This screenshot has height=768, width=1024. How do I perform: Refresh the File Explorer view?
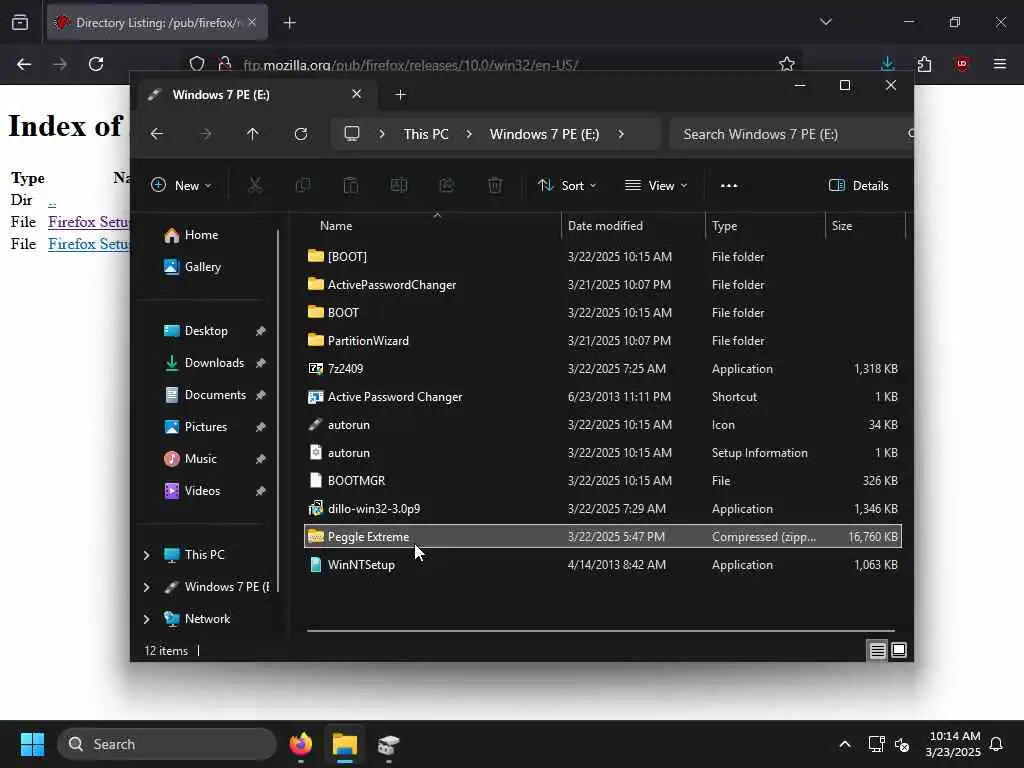tap(300, 134)
